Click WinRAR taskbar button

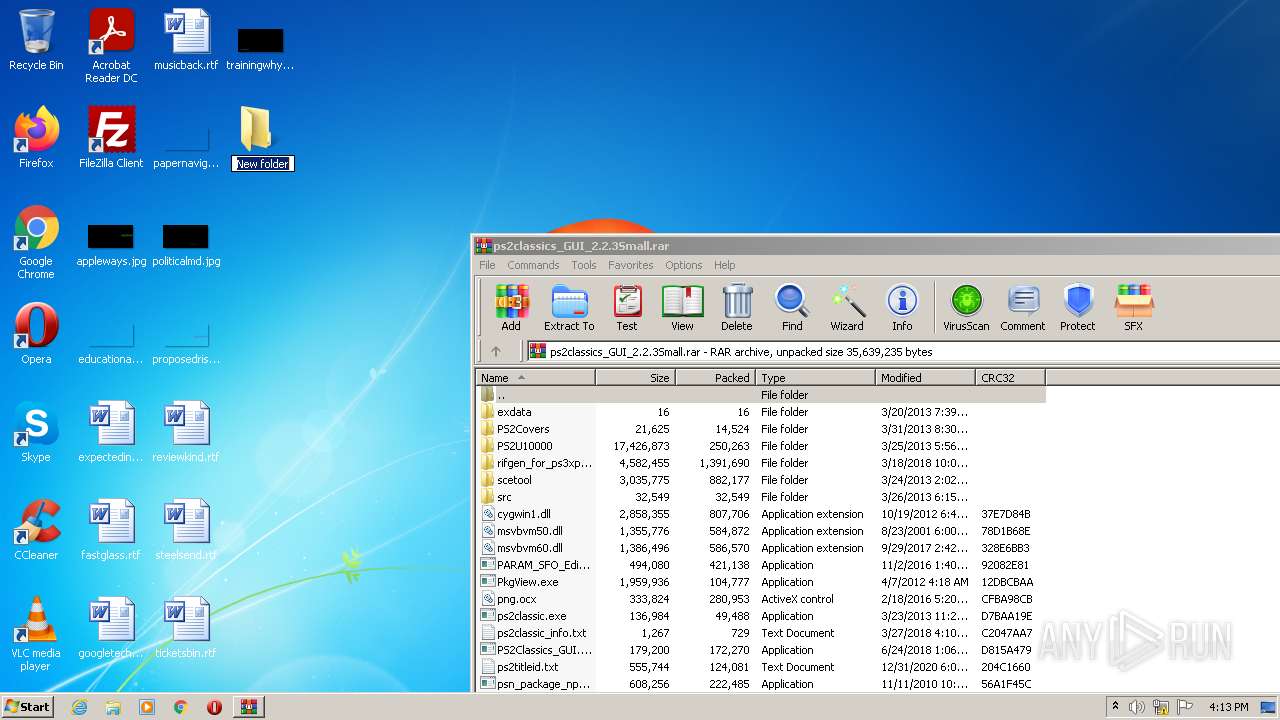(x=249, y=707)
